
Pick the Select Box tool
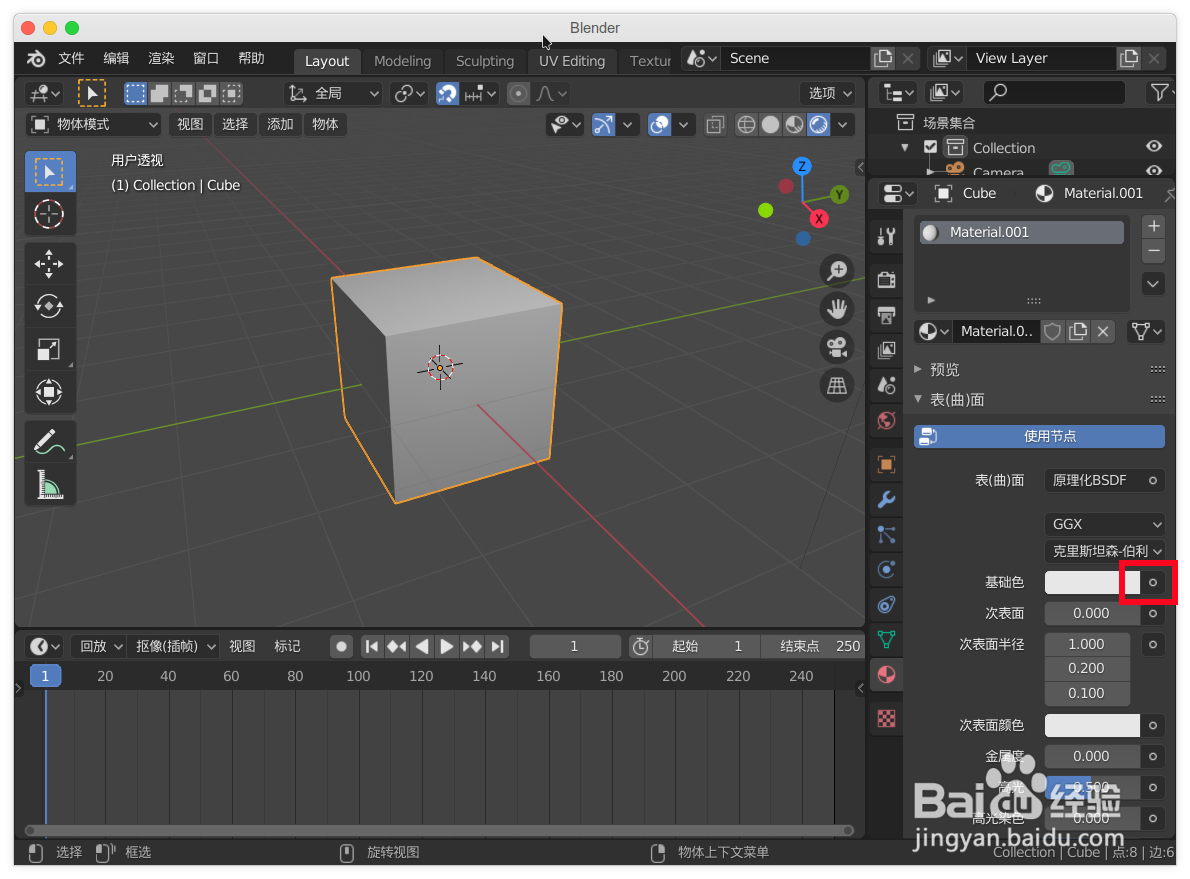pos(49,172)
